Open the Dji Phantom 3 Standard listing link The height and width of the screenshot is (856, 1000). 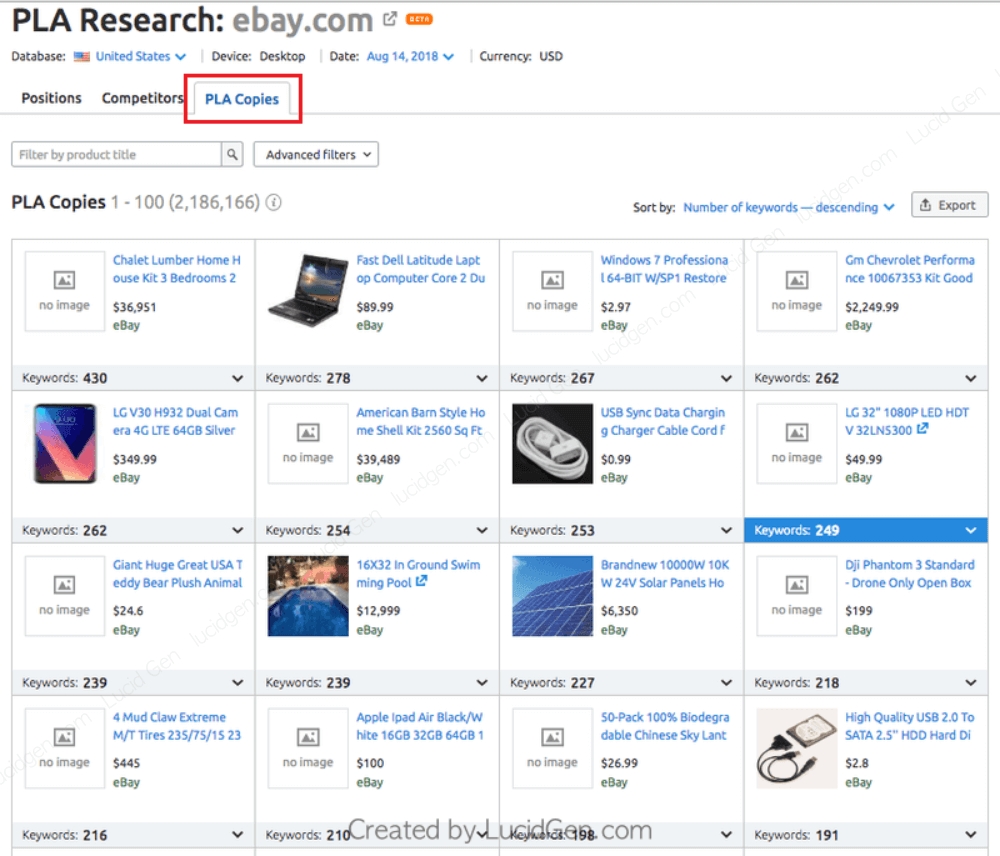909,574
